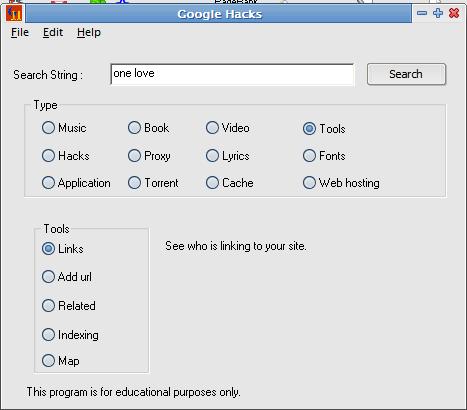Enable the Indexing tool radio button
This screenshot has height=410, width=467.
coord(70,335)
